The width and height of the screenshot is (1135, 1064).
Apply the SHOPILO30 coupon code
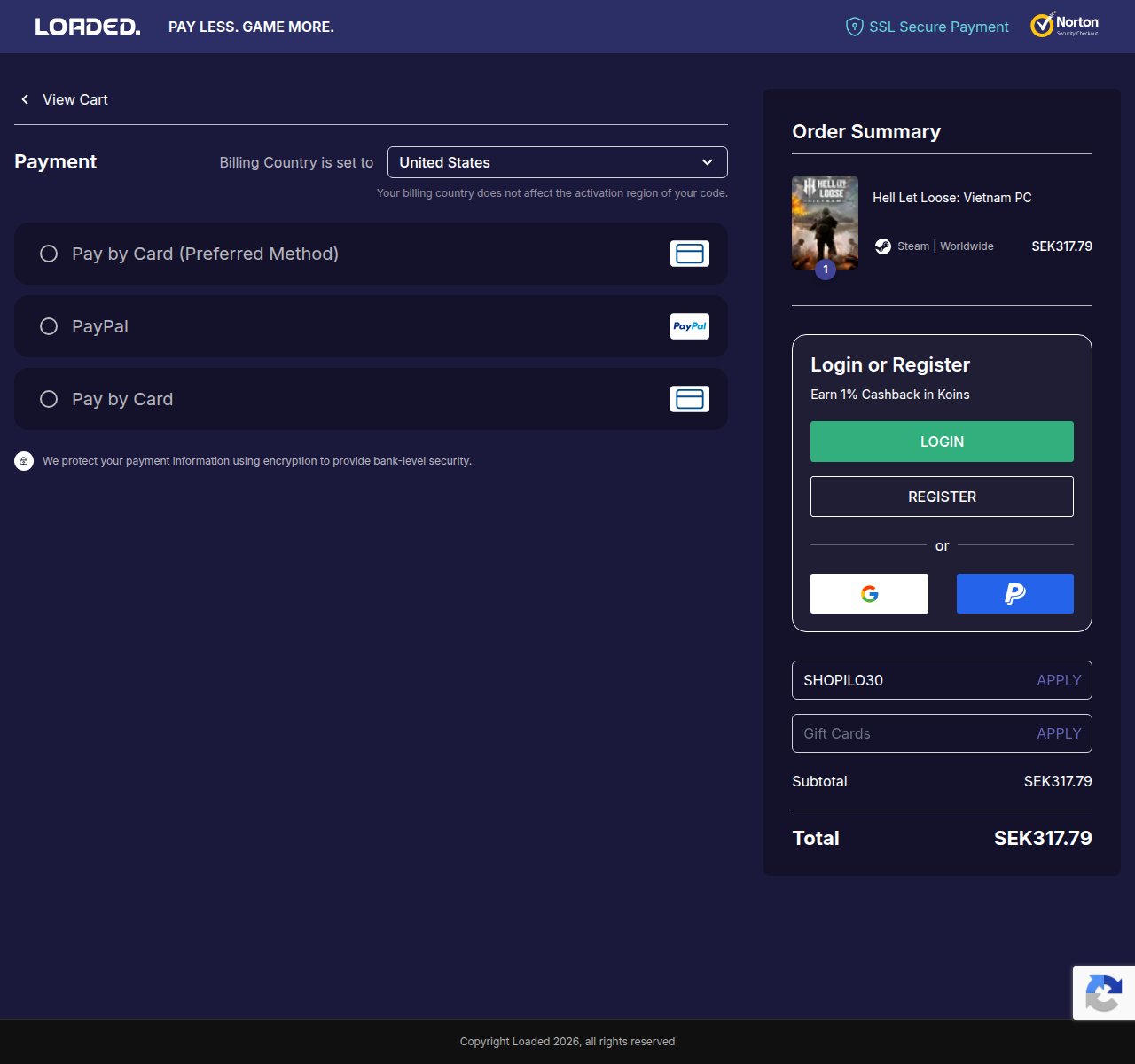pyautogui.click(x=1059, y=680)
